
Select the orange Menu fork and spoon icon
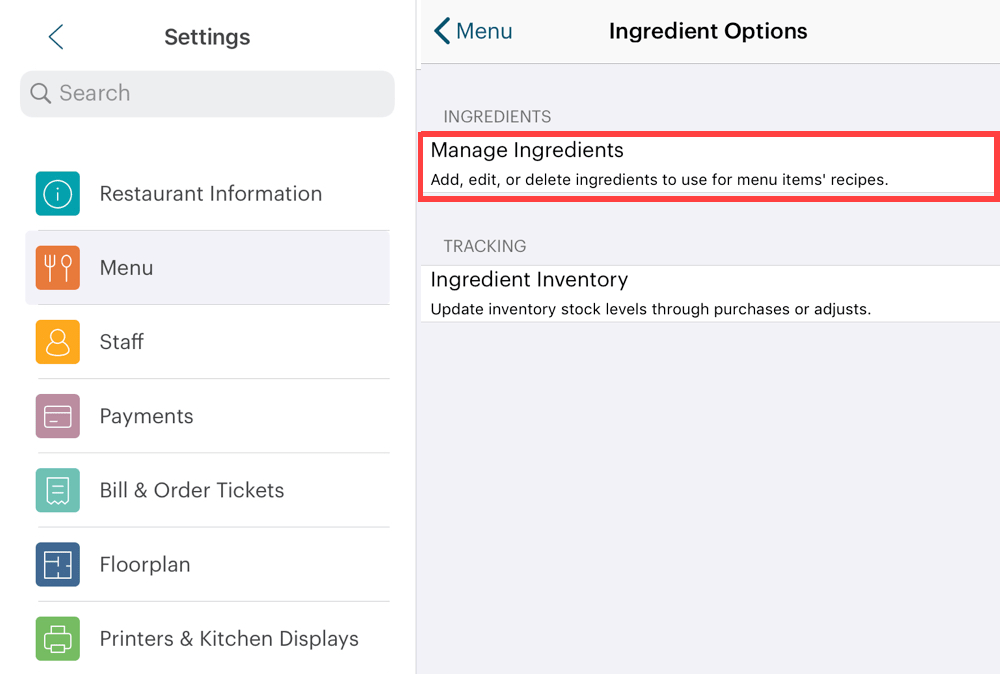coord(57,267)
